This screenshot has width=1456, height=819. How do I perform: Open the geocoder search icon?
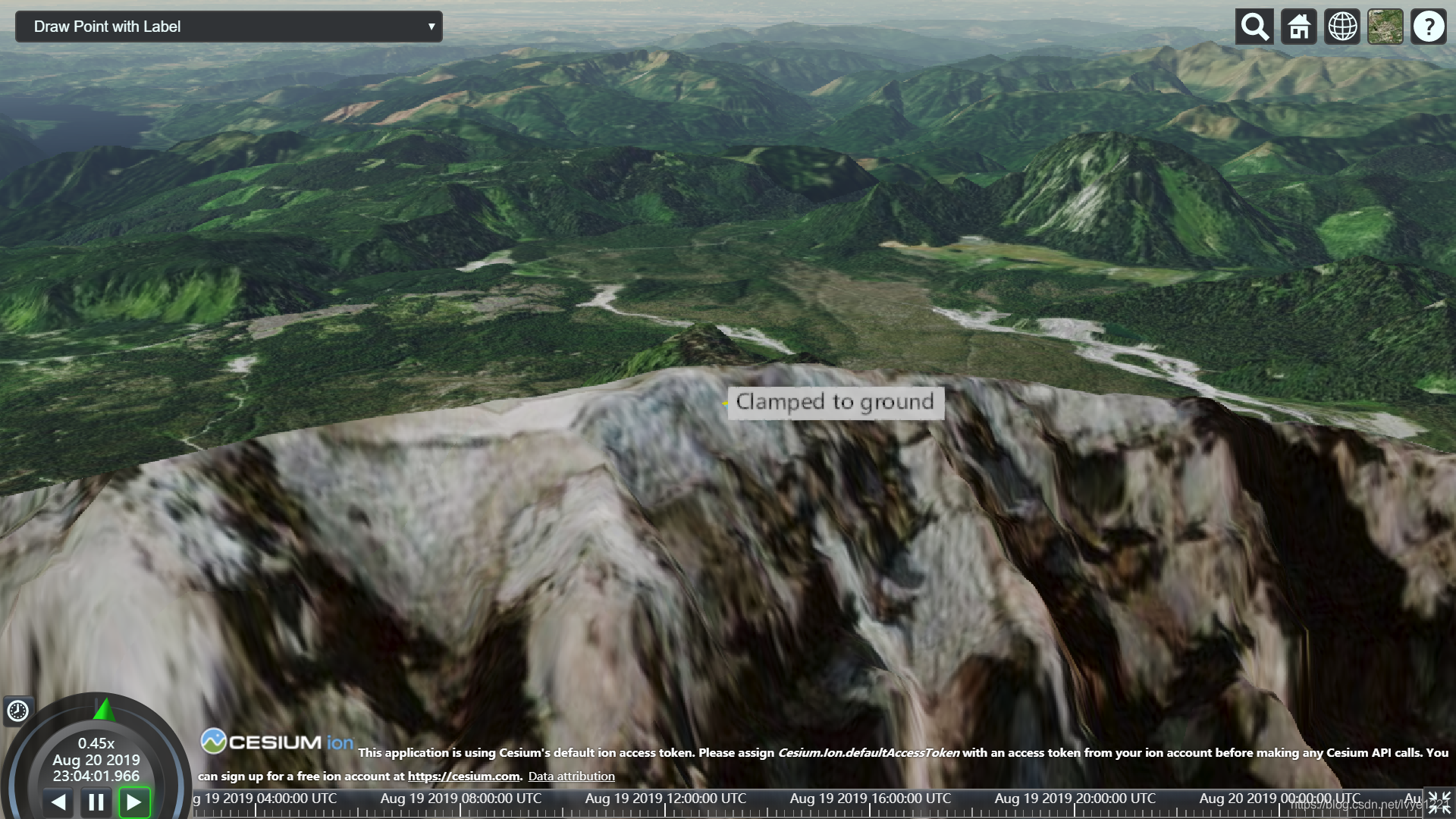click(x=1254, y=27)
